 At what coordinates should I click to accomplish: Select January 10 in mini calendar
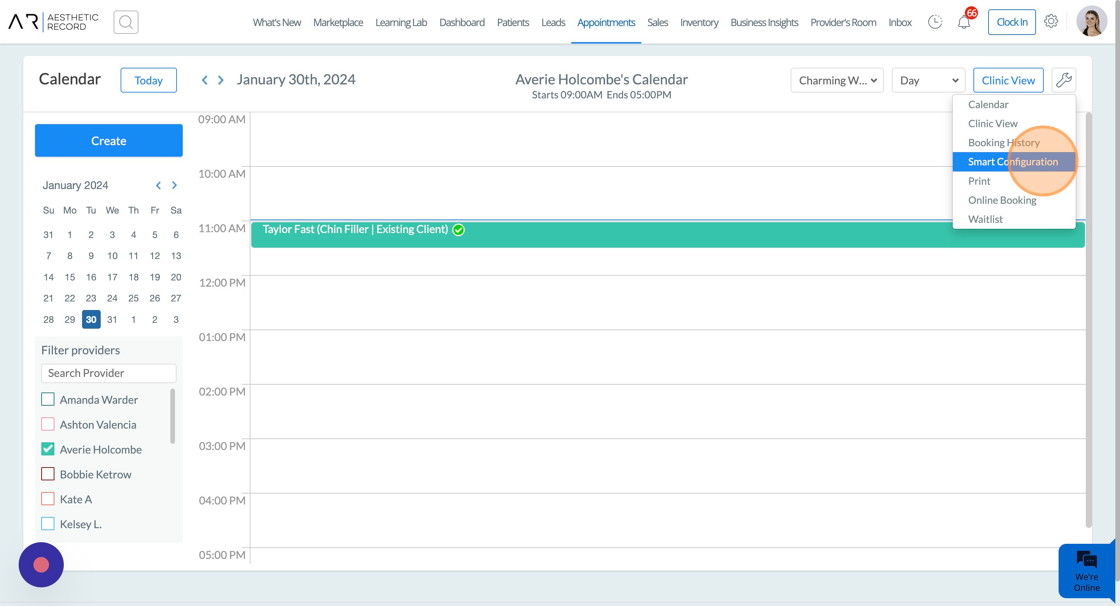(112, 256)
